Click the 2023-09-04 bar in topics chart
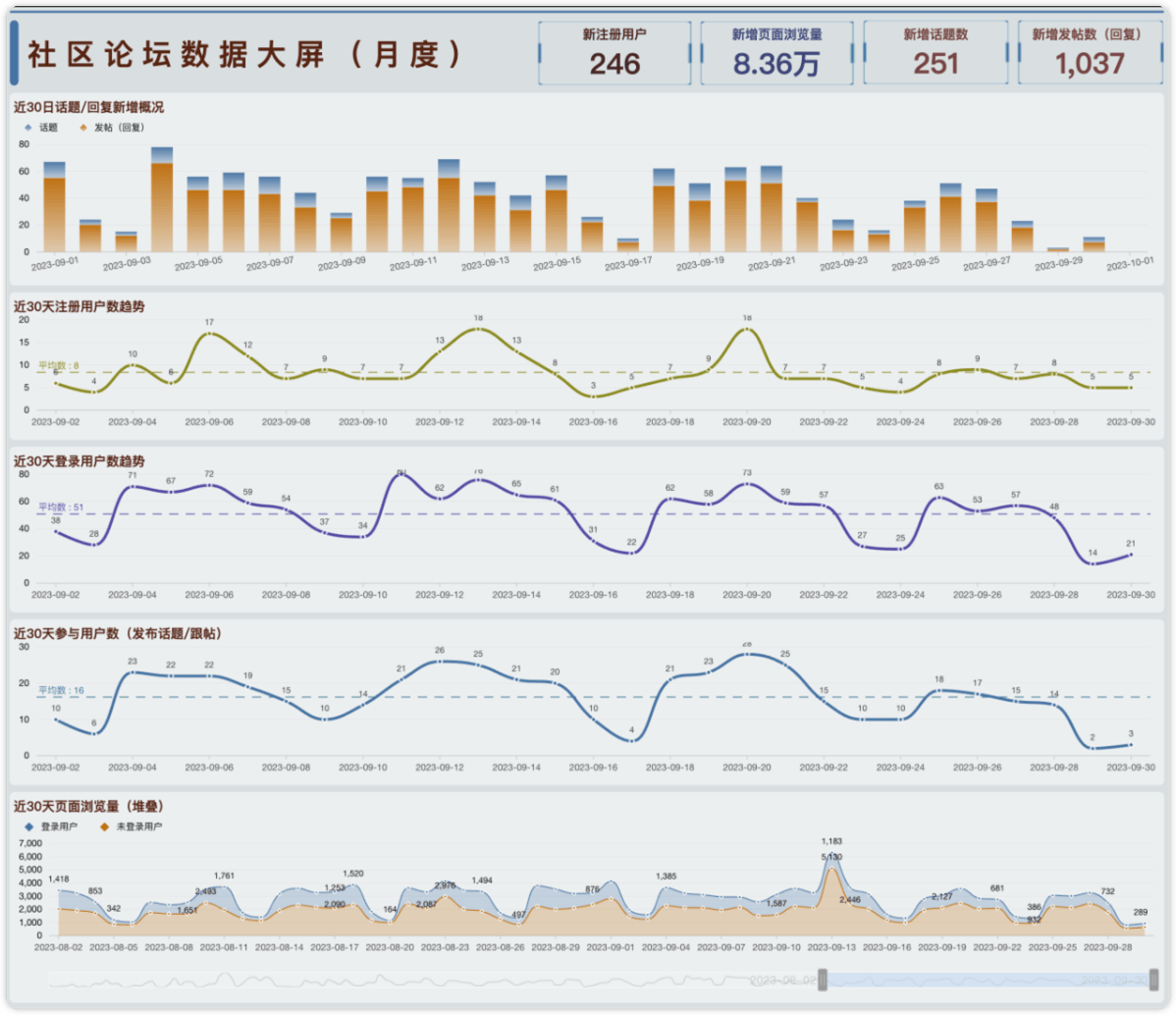1176x1015 pixels. pyautogui.click(x=162, y=199)
